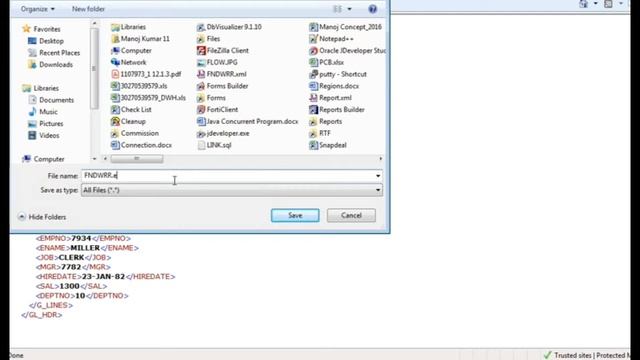Select the Notepad++ shortcut icon

coord(313,39)
